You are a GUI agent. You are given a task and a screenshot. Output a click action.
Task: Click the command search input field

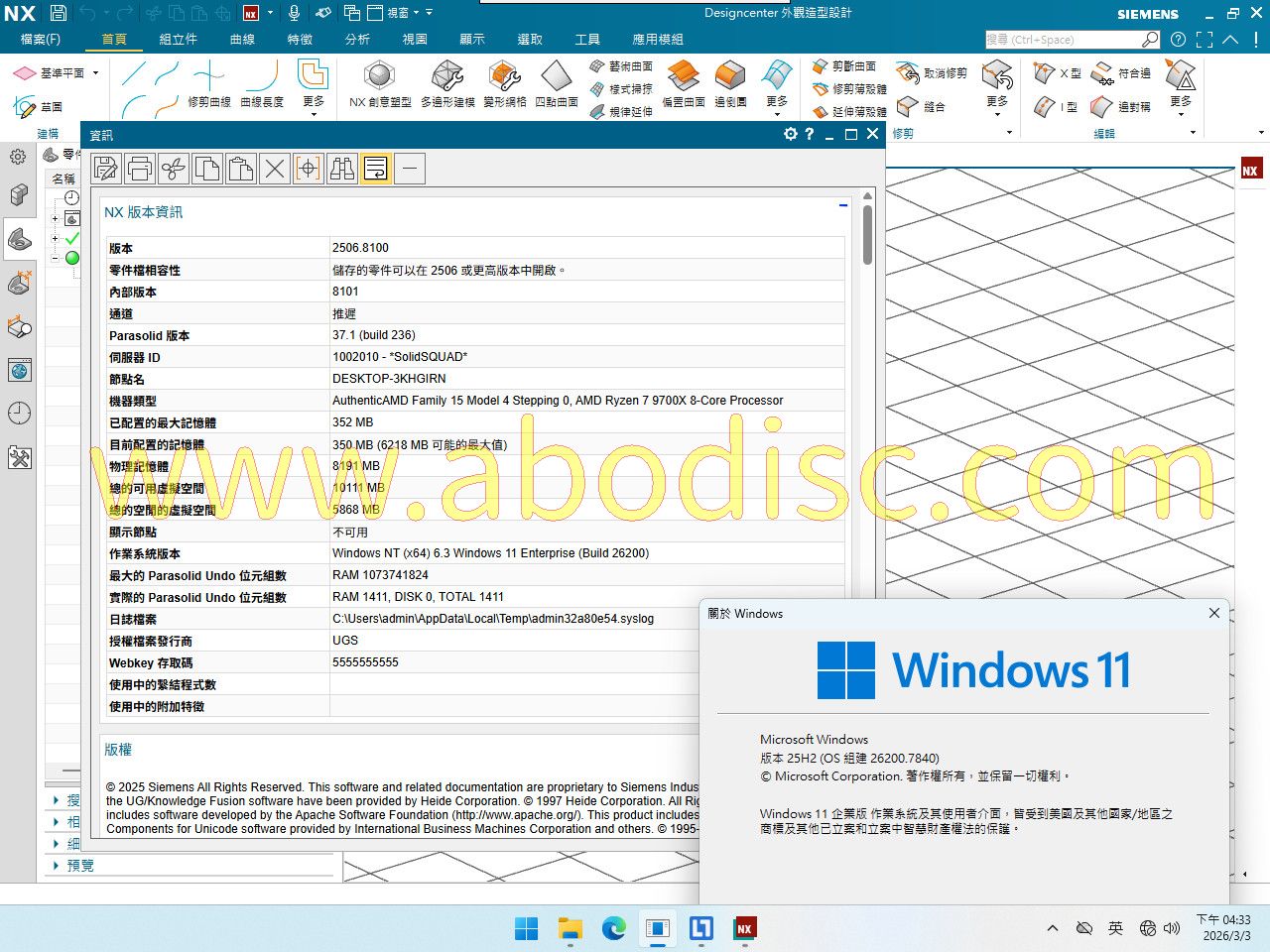pos(1062,40)
